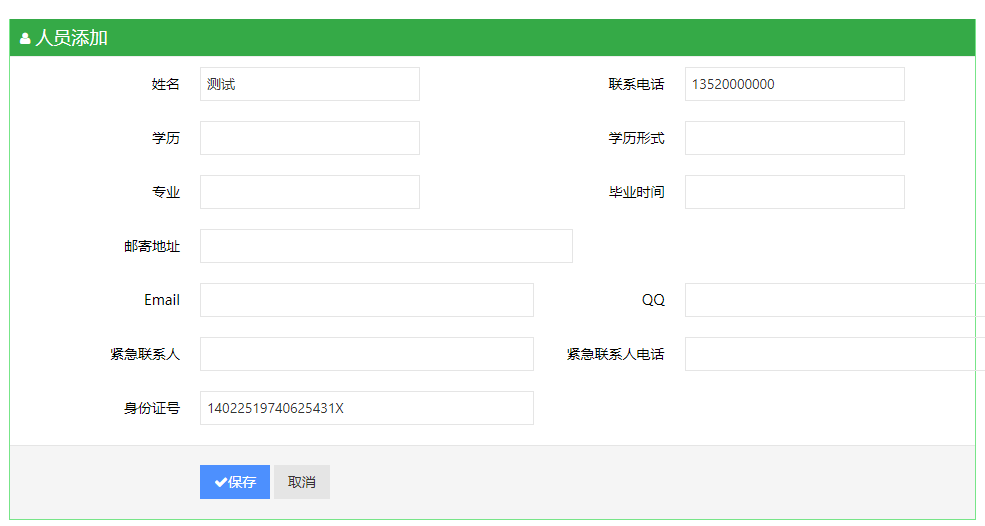This screenshot has width=985, height=526.
Task: Click the person icon beside 人员添加
Action: pyautogui.click(x=25, y=38)
